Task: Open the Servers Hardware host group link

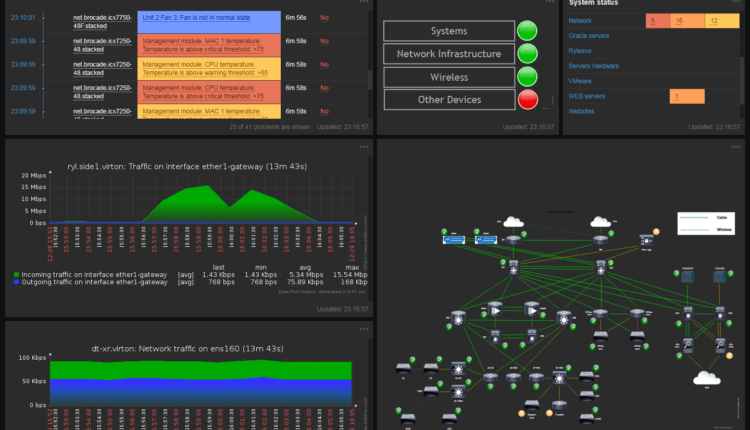Action: click(x=594, y=66)
